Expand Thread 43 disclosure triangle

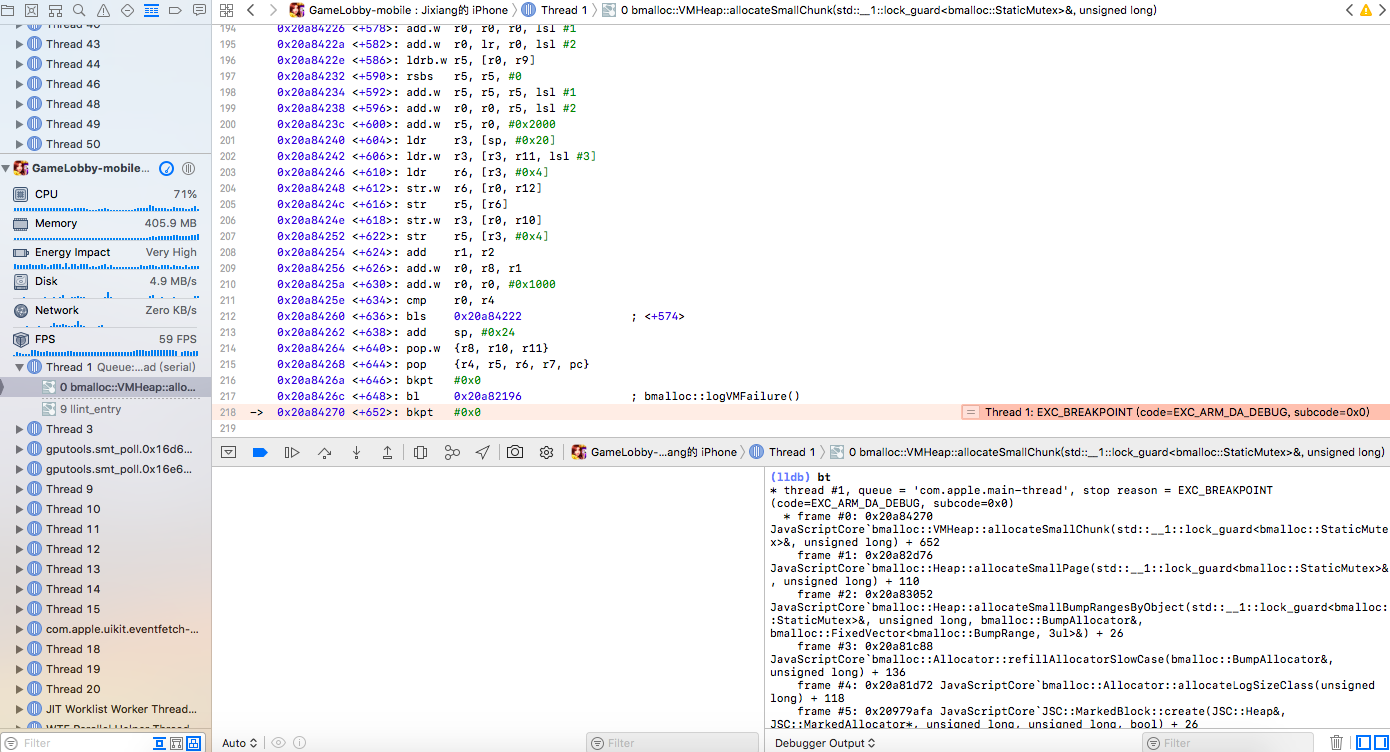19,44
